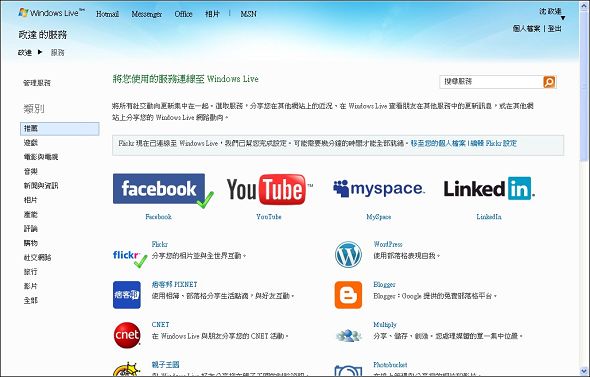Click the 個人檔案 link at top right
The image size is (590, 377).
tap(526, 29)
